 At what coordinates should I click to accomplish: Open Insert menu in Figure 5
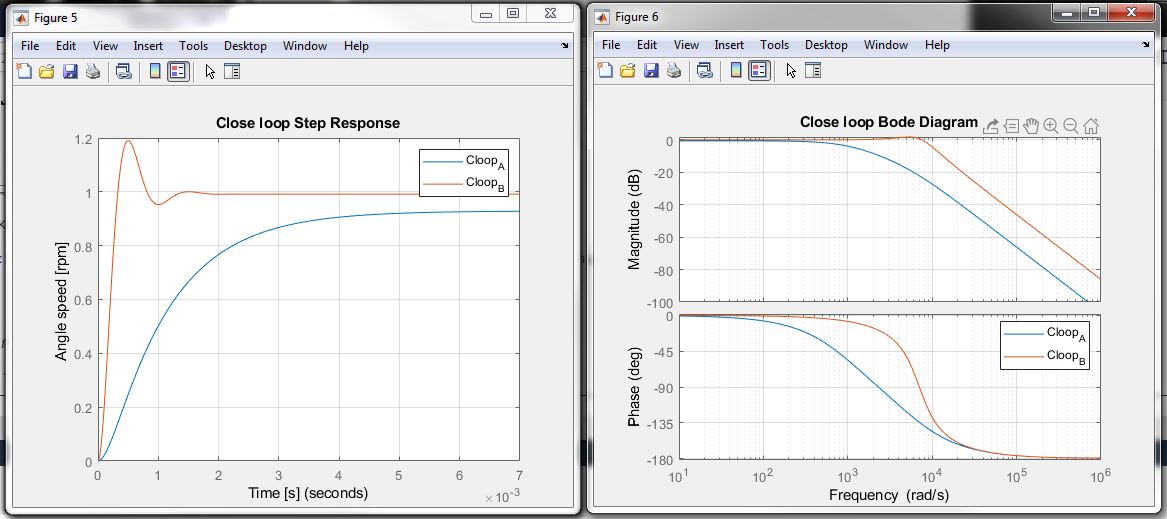[x=148, y=46]
